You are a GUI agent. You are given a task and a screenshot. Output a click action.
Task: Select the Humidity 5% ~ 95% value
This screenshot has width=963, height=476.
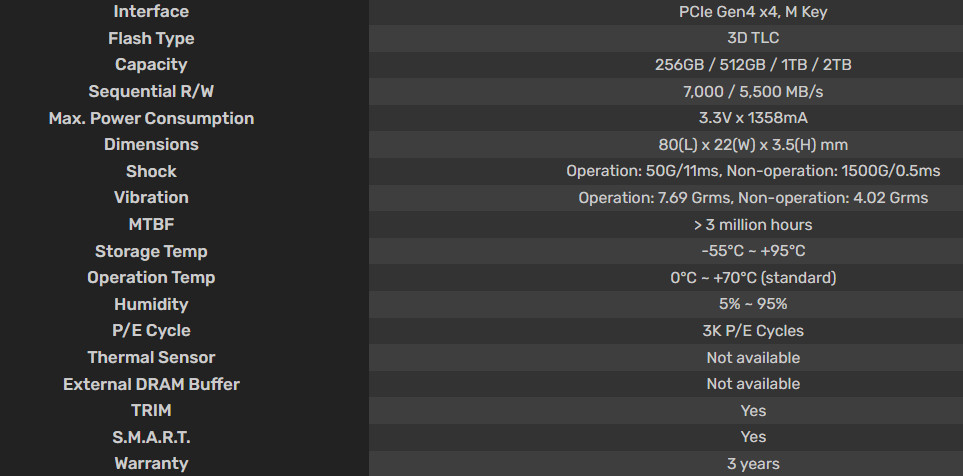click(x=753, y=304)
